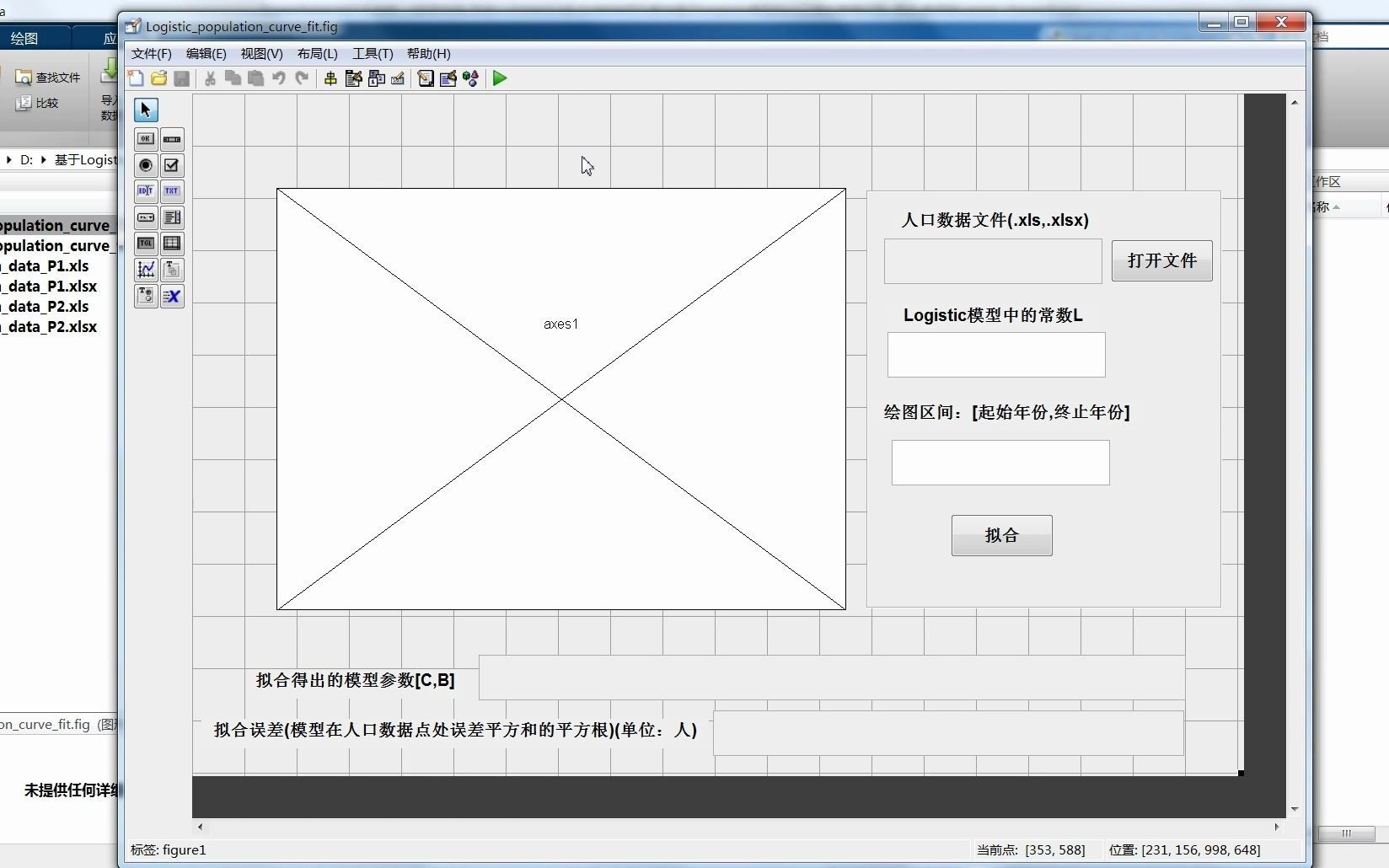Pick the ActiveX Control component in the palette
This screenshot has width=1389, height=868.
coord(172,296)
